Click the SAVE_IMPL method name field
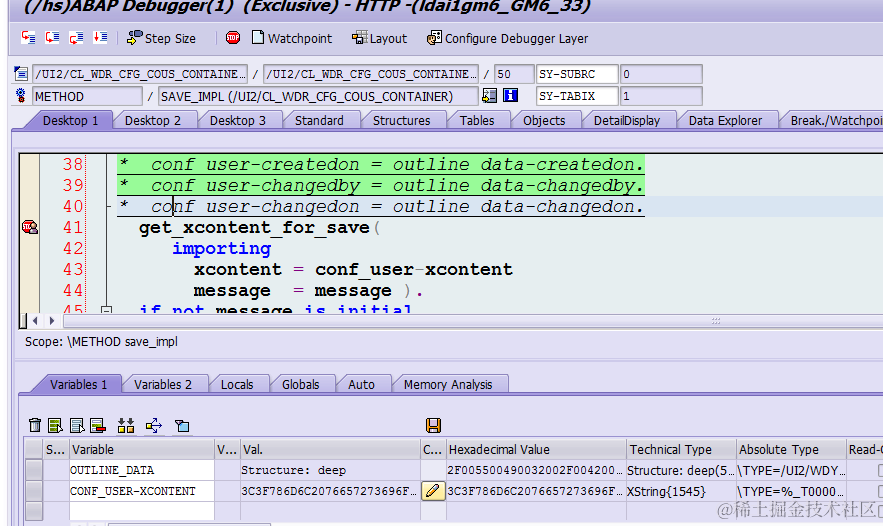 tap(318, 96)
